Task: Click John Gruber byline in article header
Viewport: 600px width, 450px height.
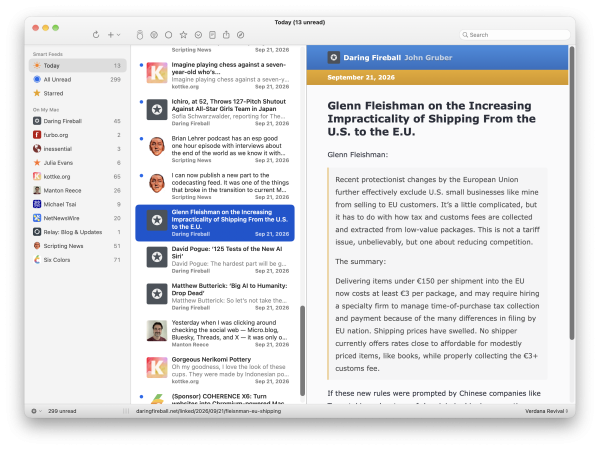Action: [x=428, y=58]
